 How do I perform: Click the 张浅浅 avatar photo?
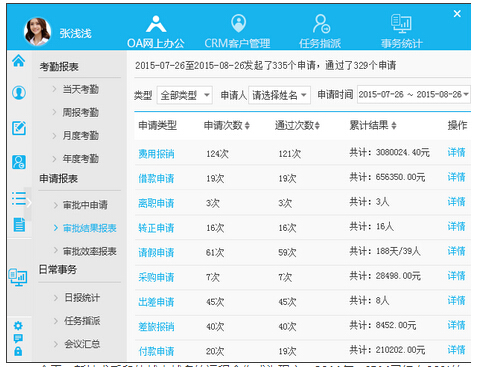pos(37,31)
